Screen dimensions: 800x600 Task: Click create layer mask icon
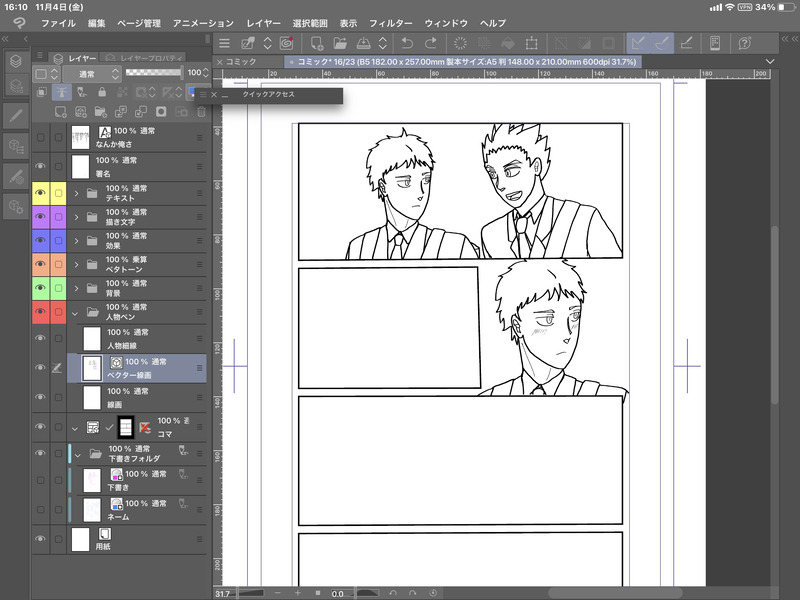[x=161, y=112]
